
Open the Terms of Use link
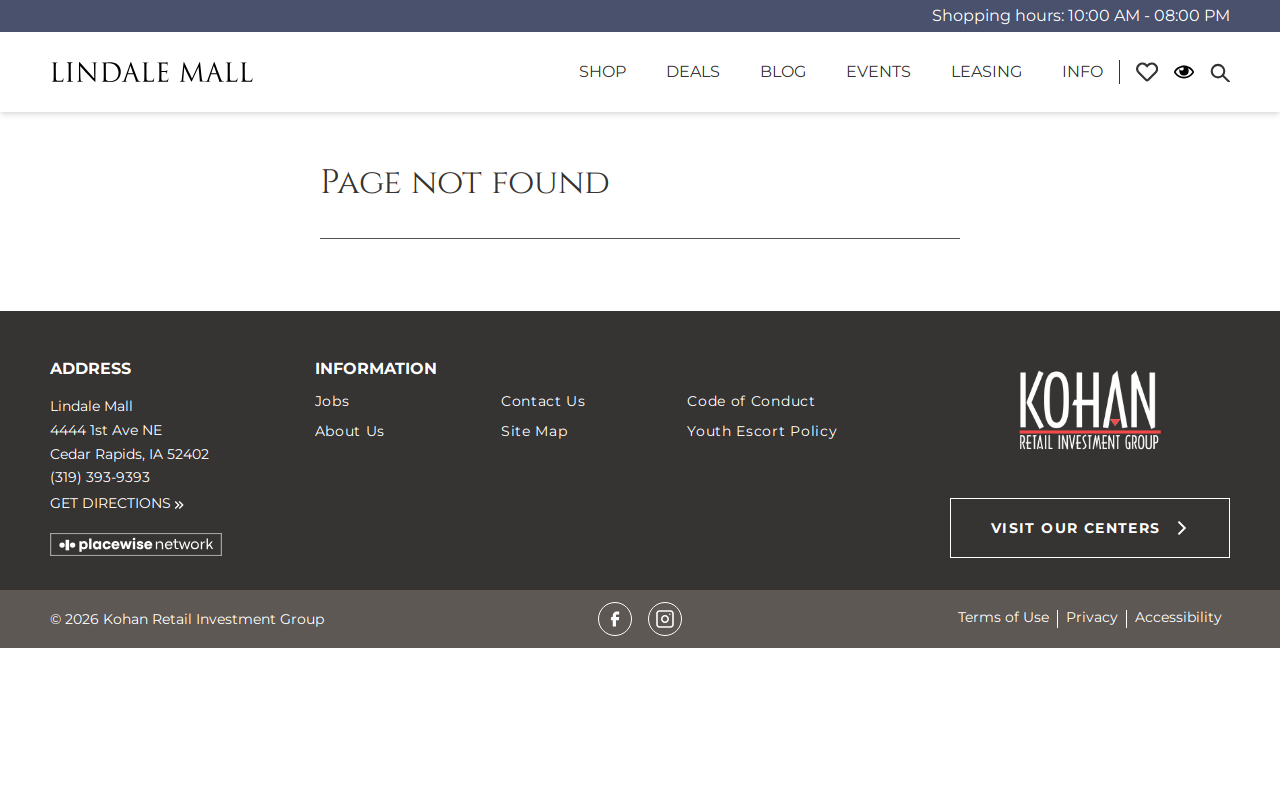1003,617
